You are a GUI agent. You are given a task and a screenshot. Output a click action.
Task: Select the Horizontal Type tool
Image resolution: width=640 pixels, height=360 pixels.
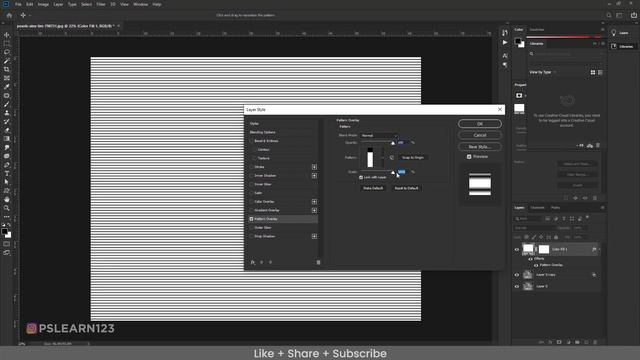pos(7,173)
